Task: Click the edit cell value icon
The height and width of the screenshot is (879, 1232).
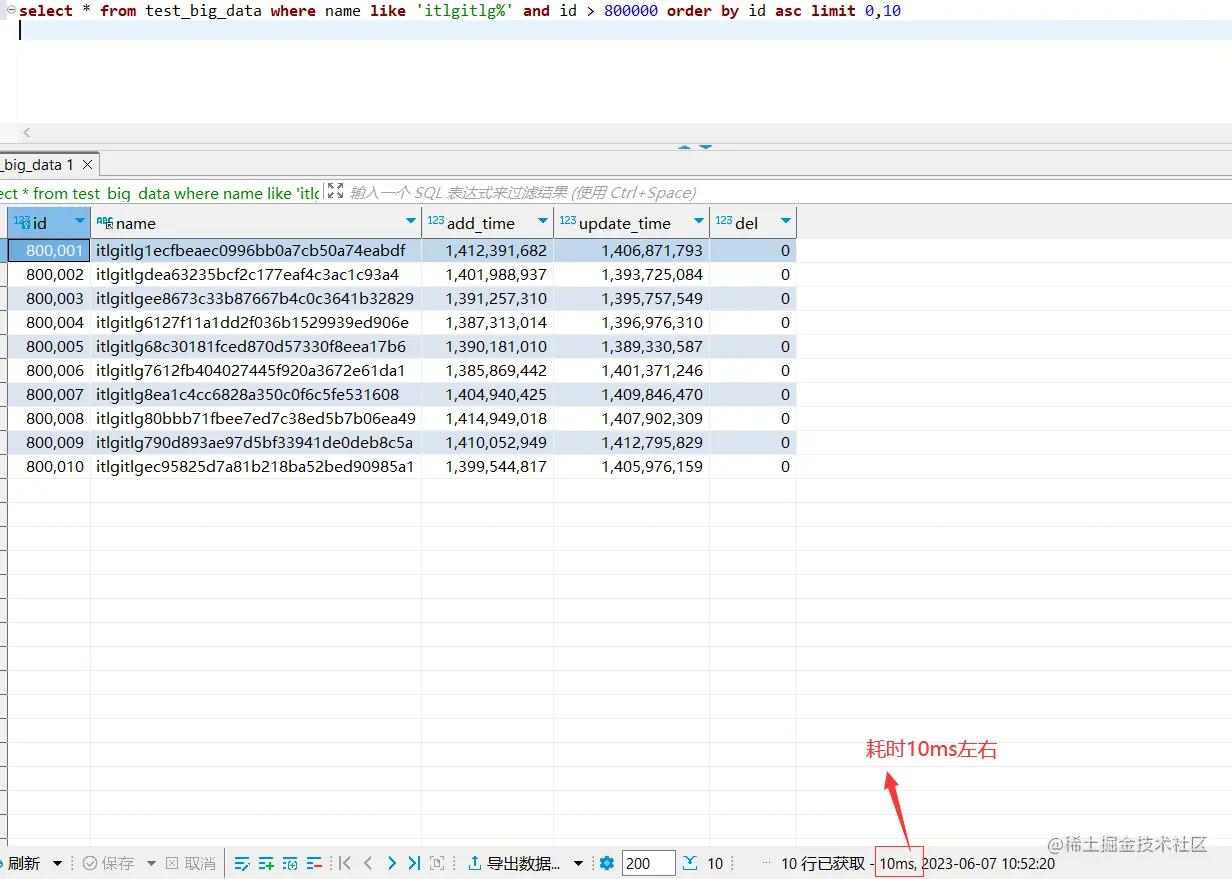Action: point(242,863)
